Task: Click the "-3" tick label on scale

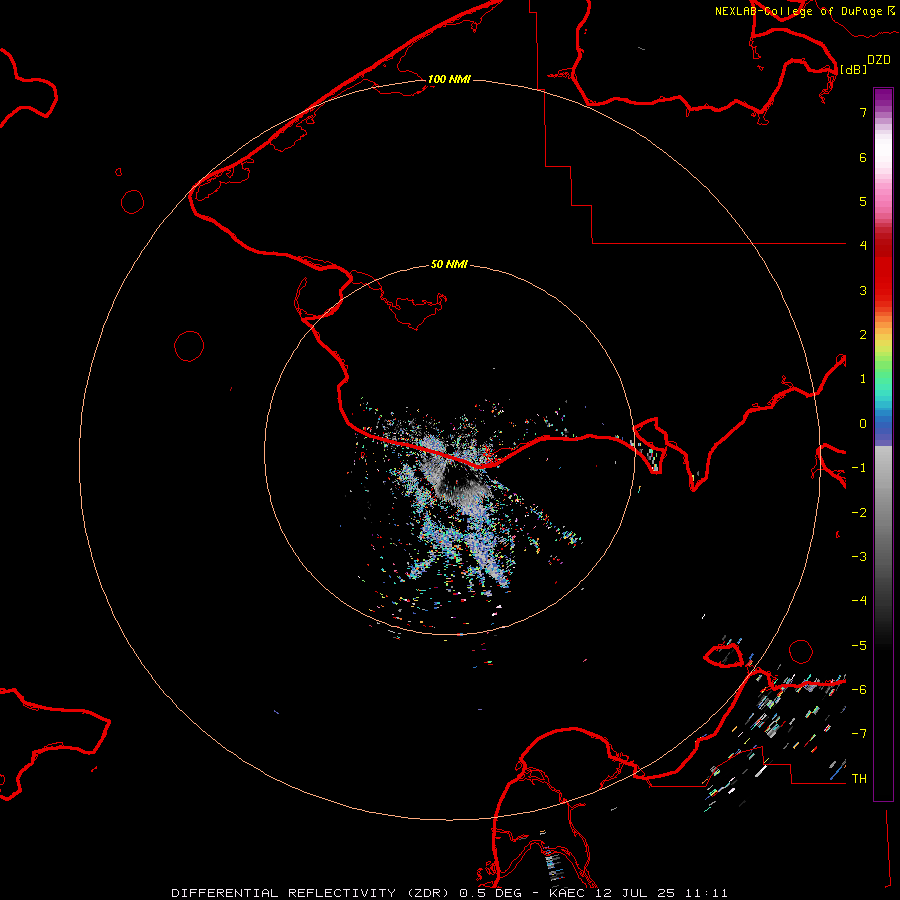Action: (x=859, y=557)
